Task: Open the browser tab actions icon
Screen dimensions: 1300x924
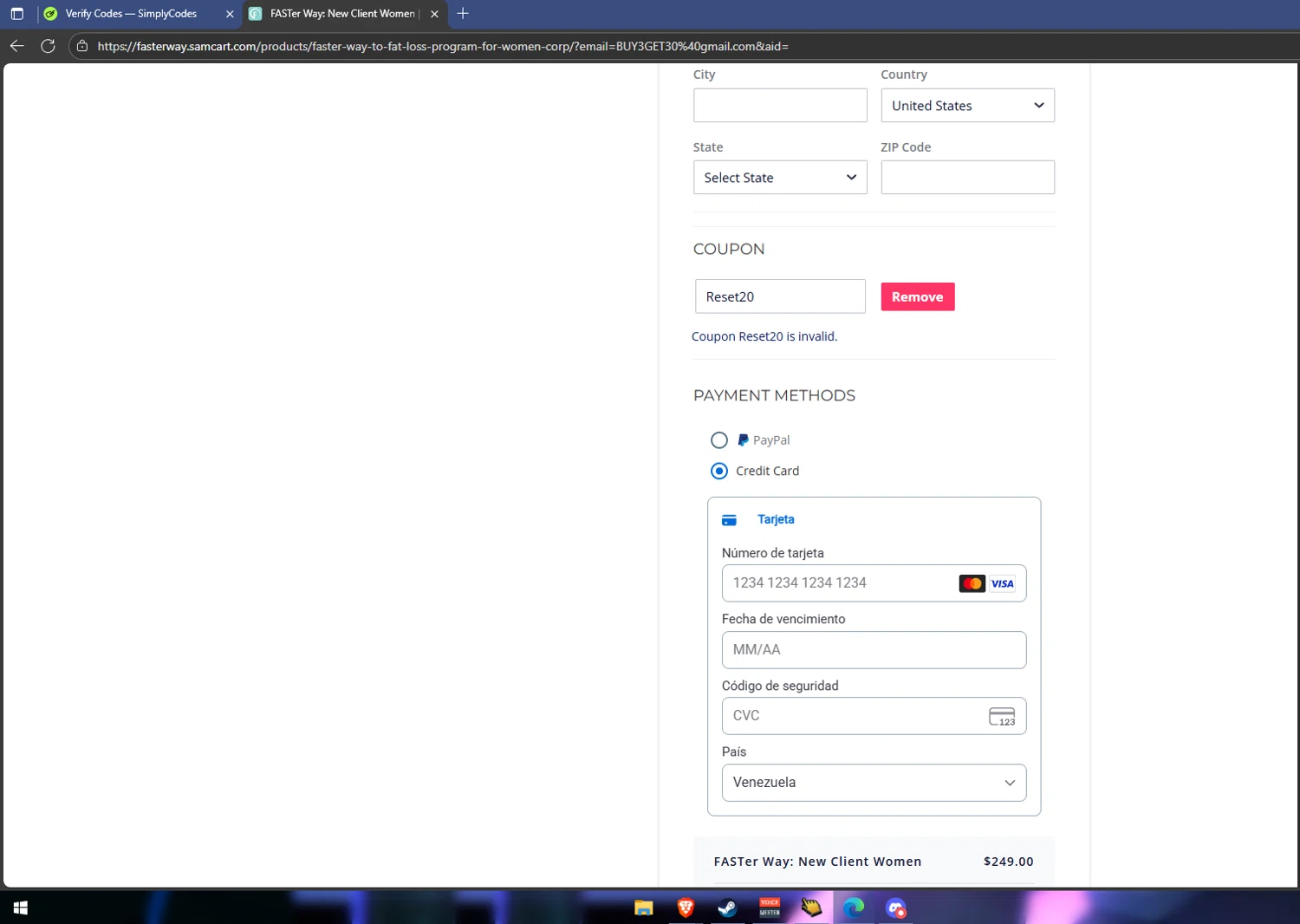Action: [x=16, y=14]
